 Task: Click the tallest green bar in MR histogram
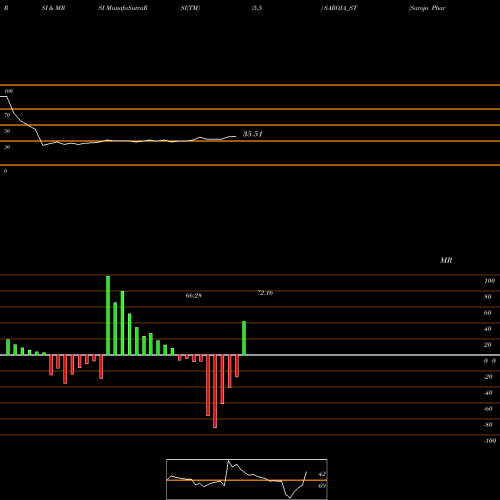(108, 315)
